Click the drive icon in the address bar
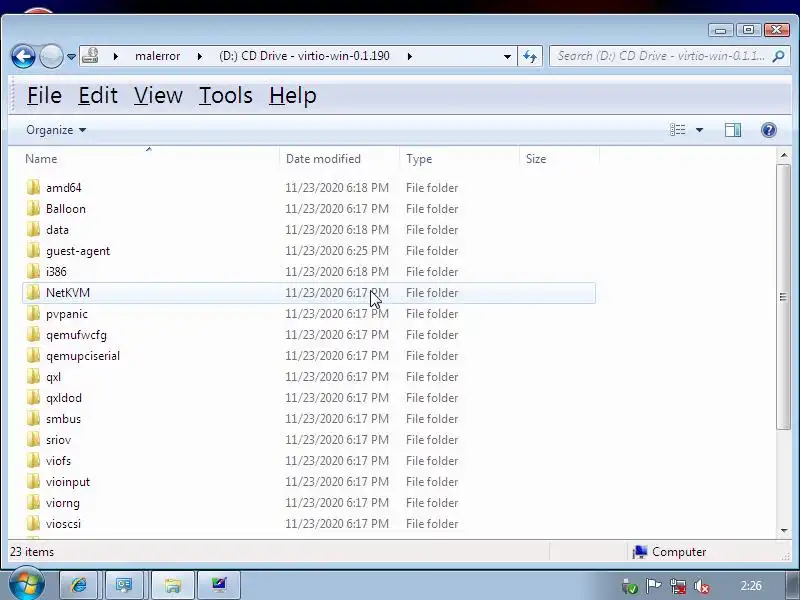Image resolution: width=800 pixels, height=600 pixels. point(90,56)
